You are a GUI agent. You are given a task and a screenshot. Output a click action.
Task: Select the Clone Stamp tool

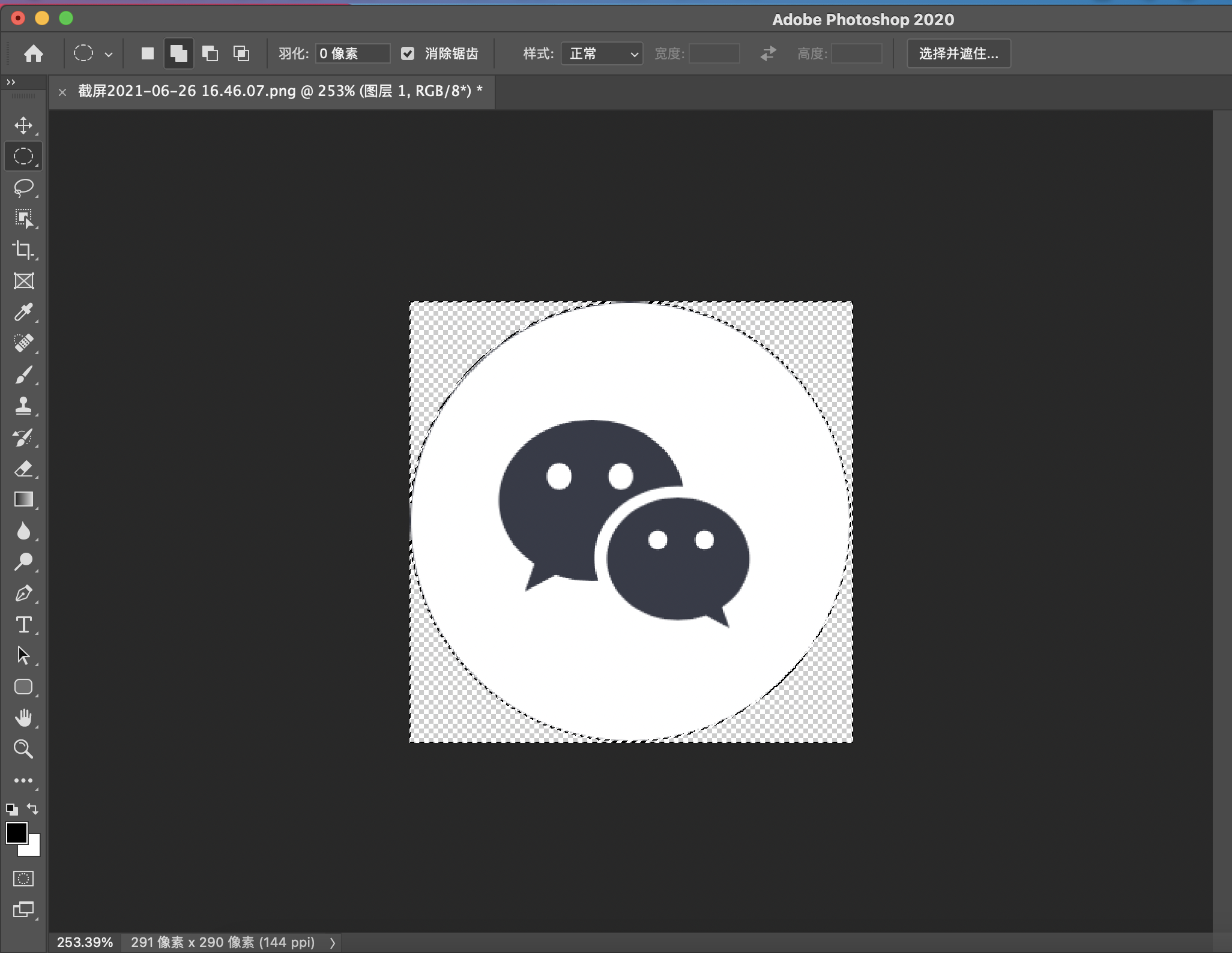point(23,406)
